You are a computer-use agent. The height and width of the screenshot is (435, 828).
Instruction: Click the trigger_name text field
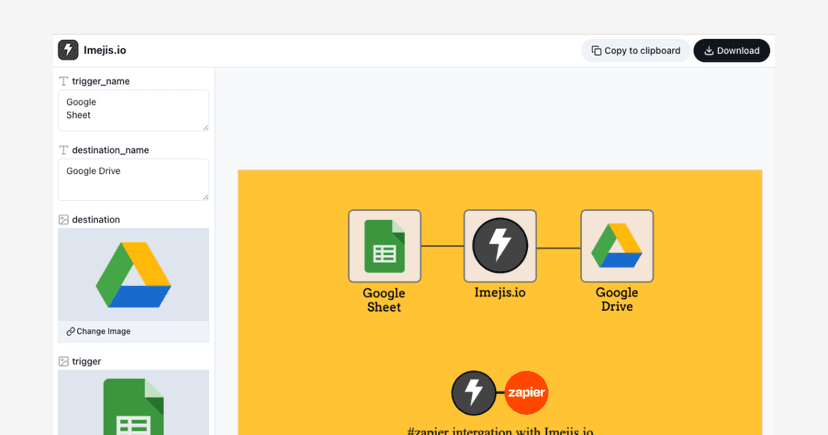(133, 110)
